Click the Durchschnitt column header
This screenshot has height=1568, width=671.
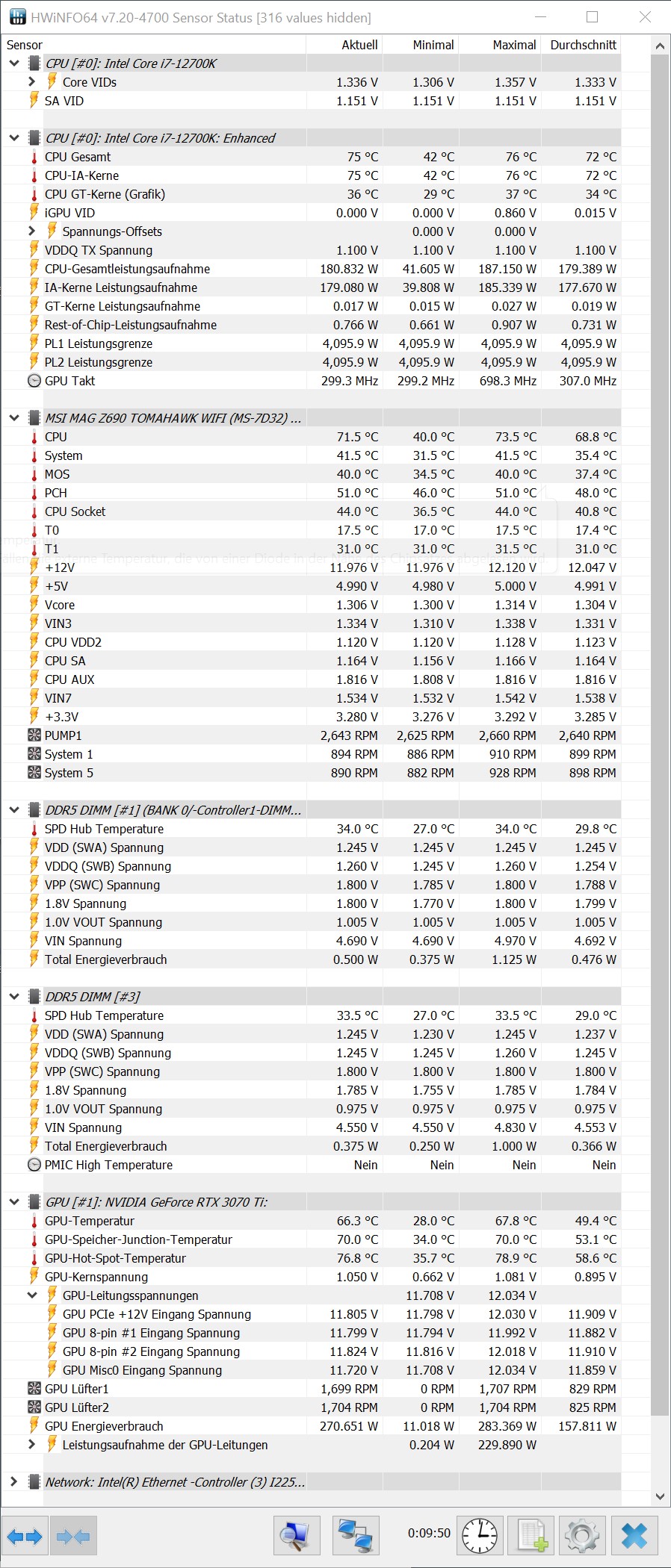(x=583, y=45)
